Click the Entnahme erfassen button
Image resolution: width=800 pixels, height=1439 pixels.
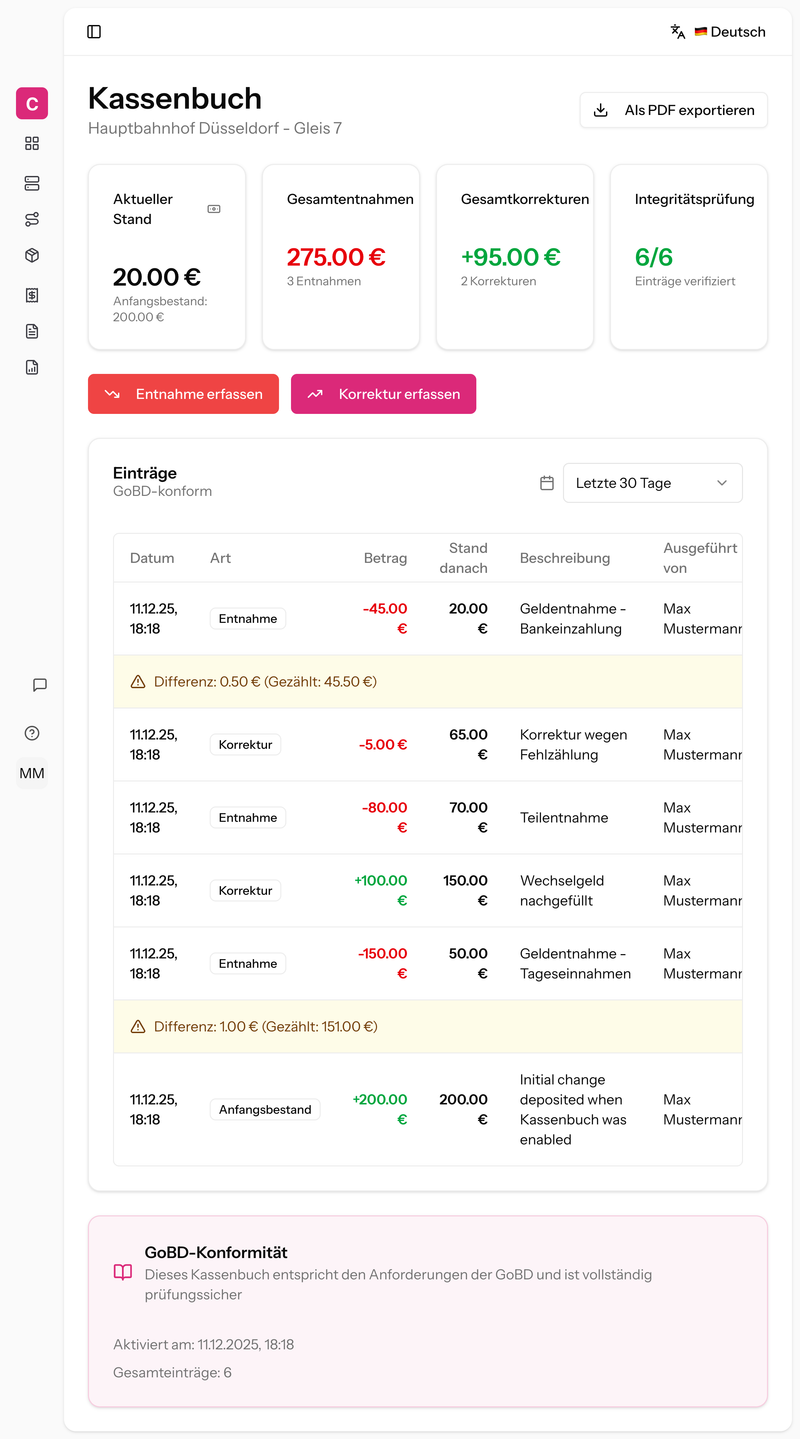point(183,394)
